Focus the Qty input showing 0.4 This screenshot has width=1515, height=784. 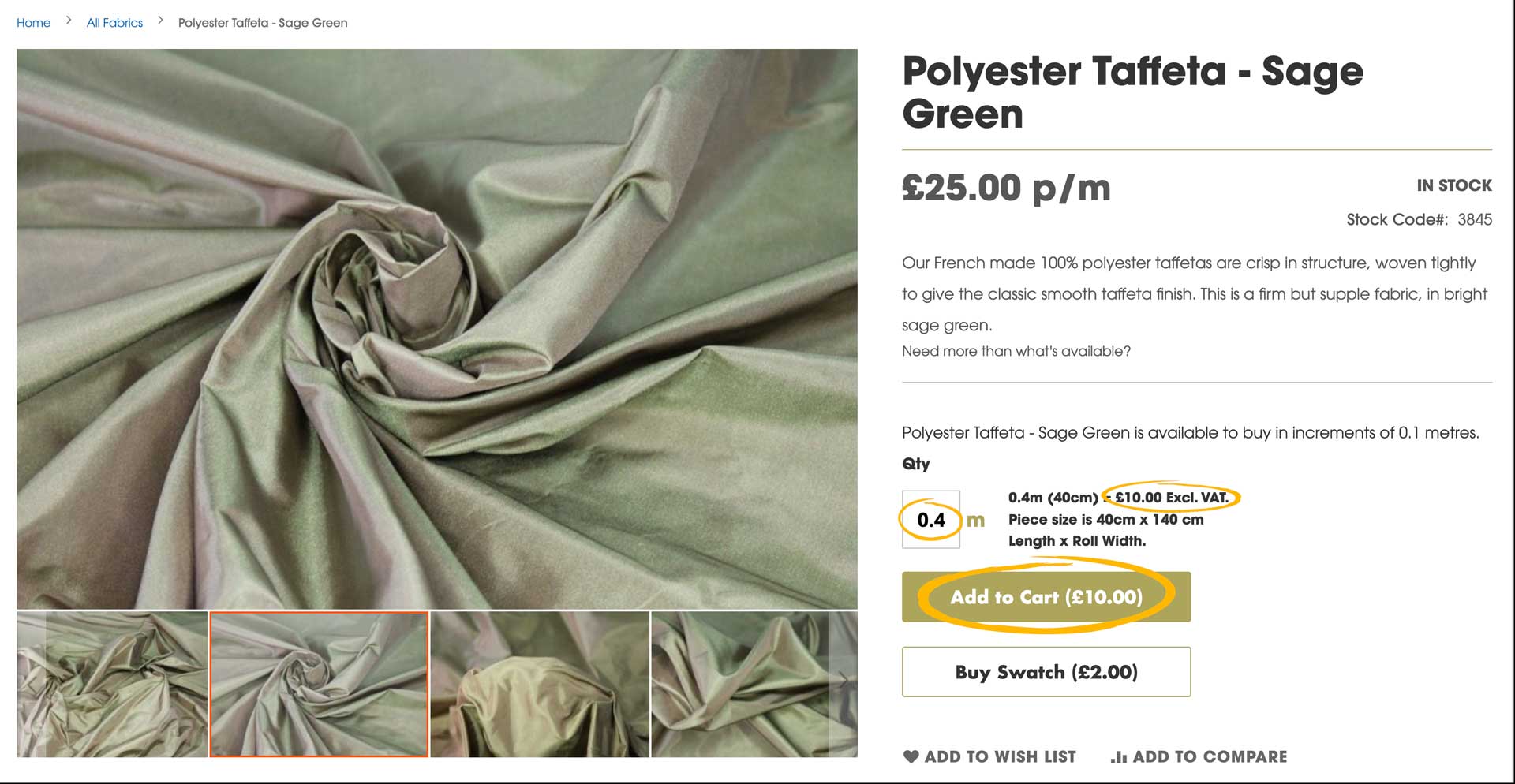tap(931, 520)
